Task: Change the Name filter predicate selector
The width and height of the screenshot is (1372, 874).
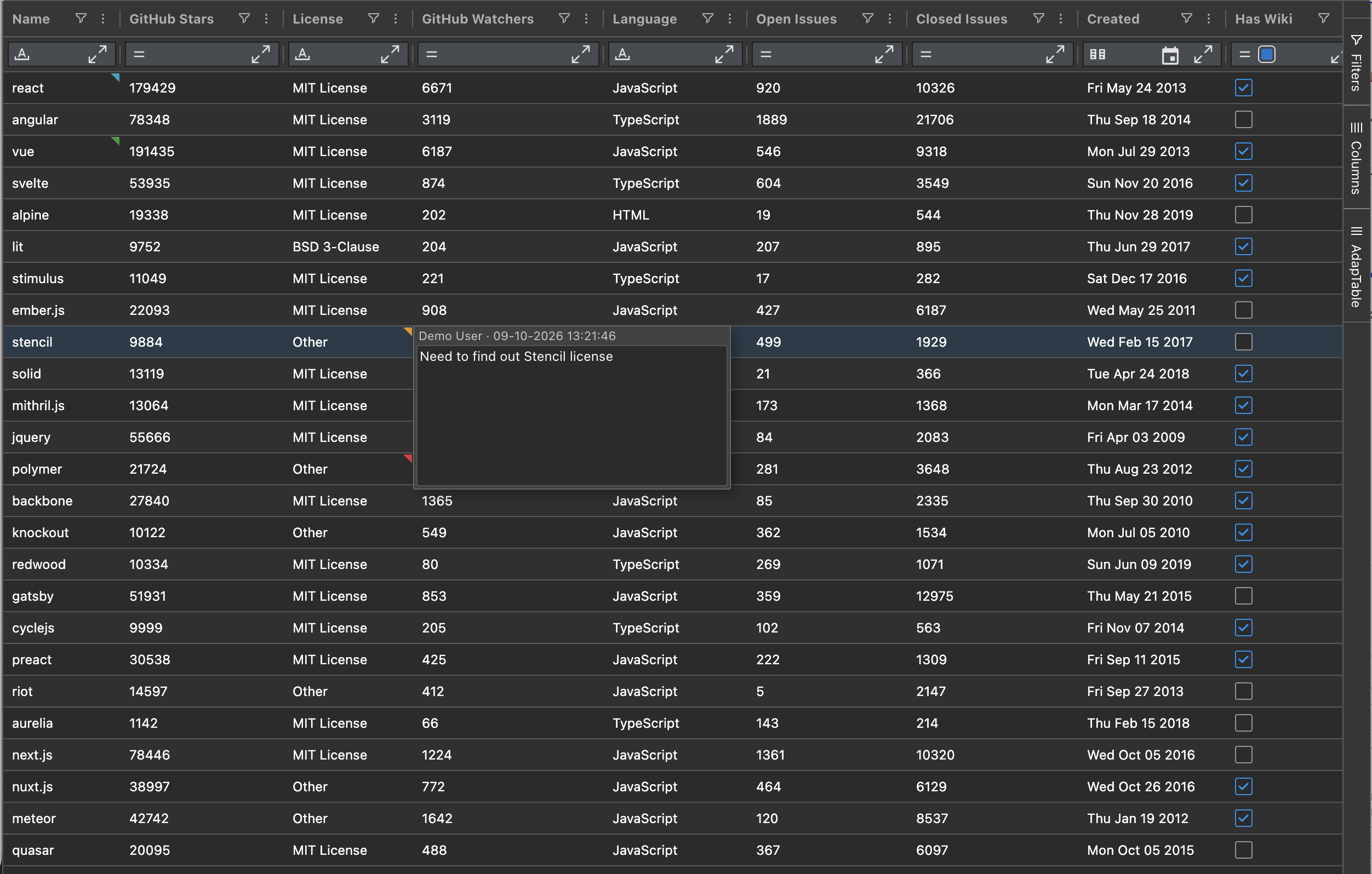Action: pos(22,55)
